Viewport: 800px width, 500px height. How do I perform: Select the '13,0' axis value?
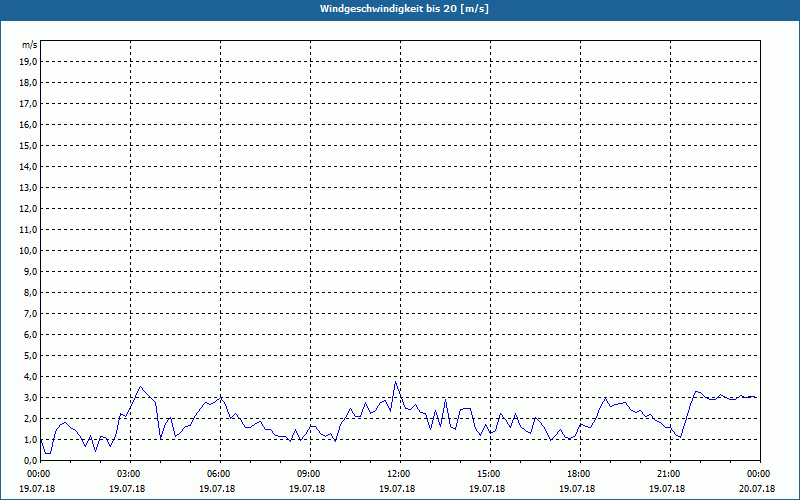tap(28, 188)
